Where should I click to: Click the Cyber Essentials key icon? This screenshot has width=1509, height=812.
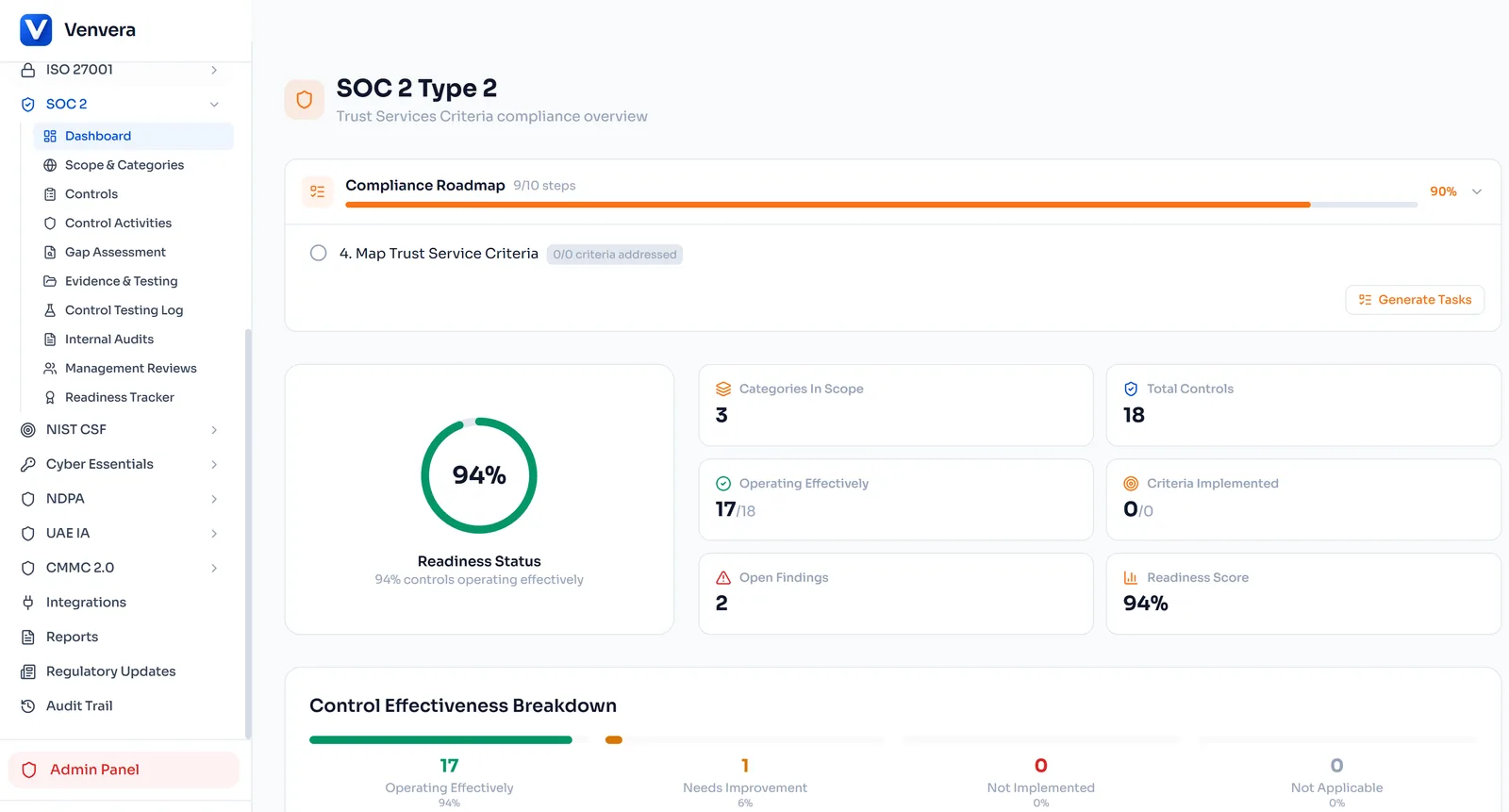28,464
